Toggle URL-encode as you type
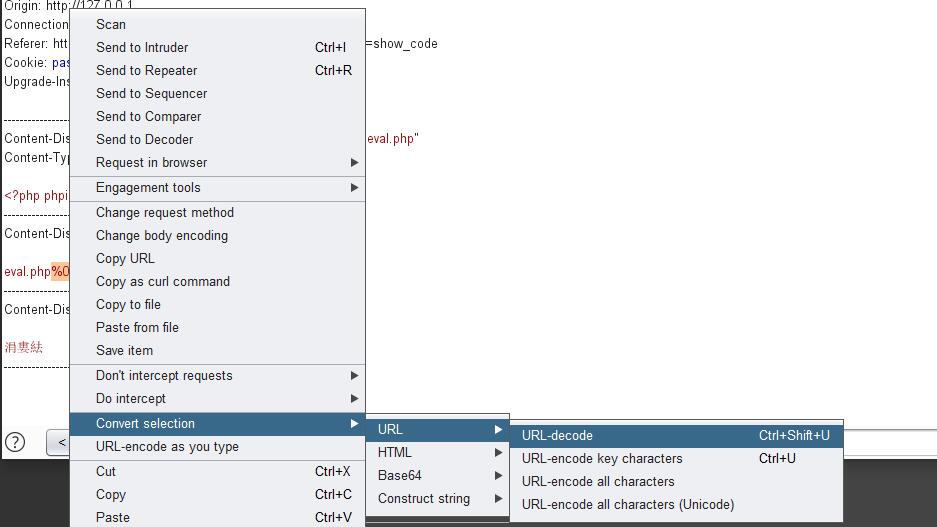Viewport: 937px width, 527px height. [x=167, y=446]
